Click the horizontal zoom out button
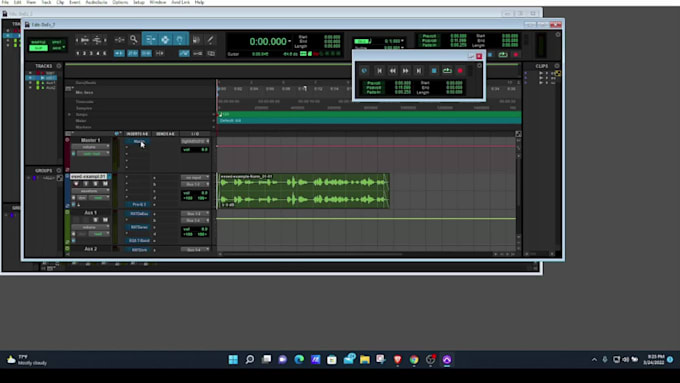The height and width of the screenshot is (383, 680). (78, 40)
